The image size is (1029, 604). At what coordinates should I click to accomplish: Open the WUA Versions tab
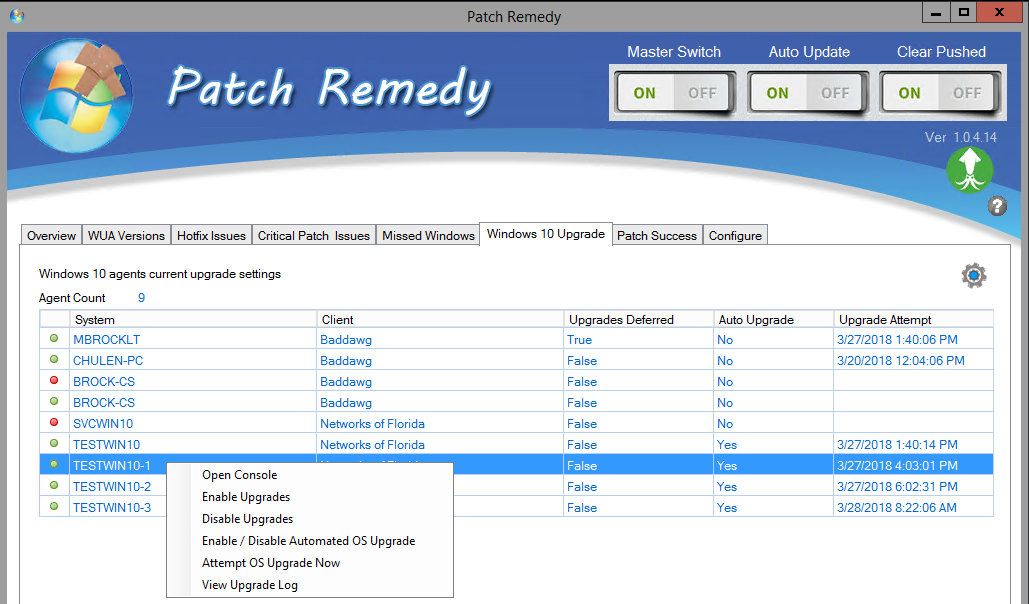point(126,236)
